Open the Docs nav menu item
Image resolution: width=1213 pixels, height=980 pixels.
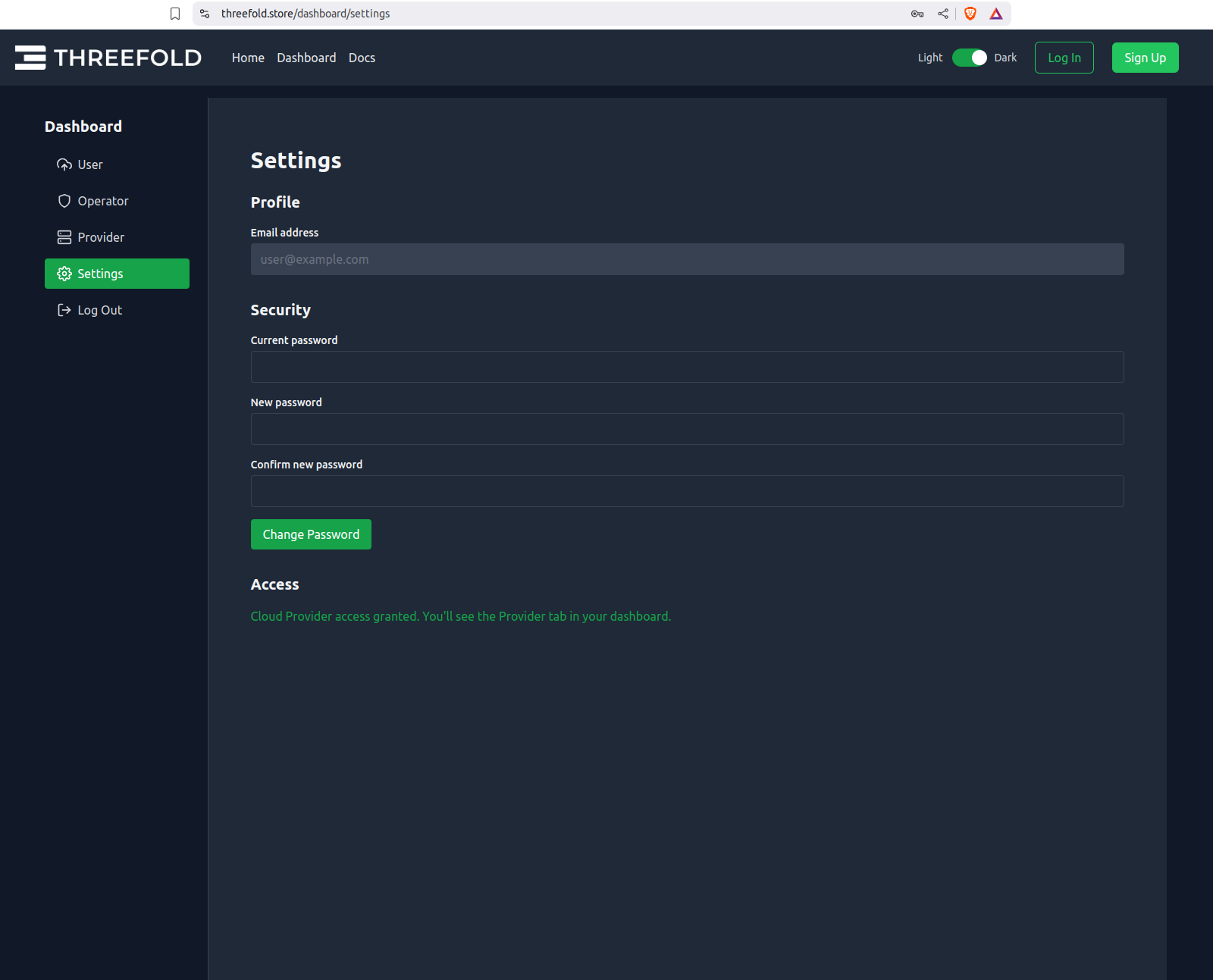point(362,58)
